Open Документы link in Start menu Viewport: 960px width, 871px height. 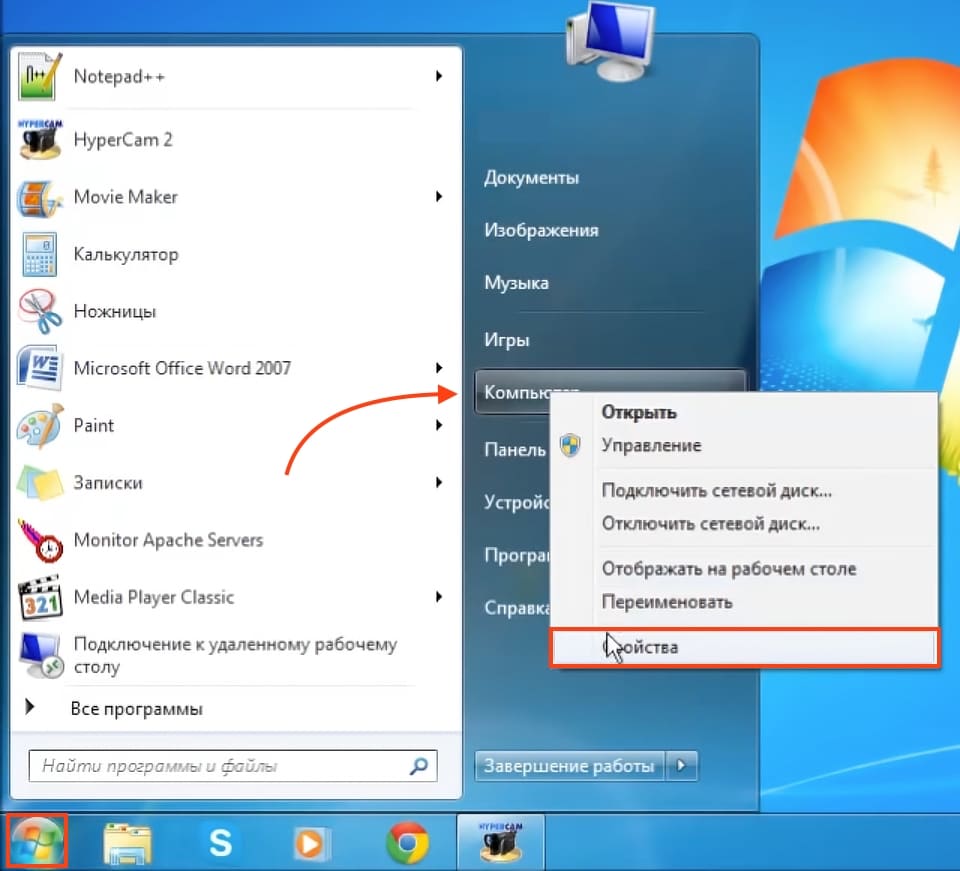(531, 179)
